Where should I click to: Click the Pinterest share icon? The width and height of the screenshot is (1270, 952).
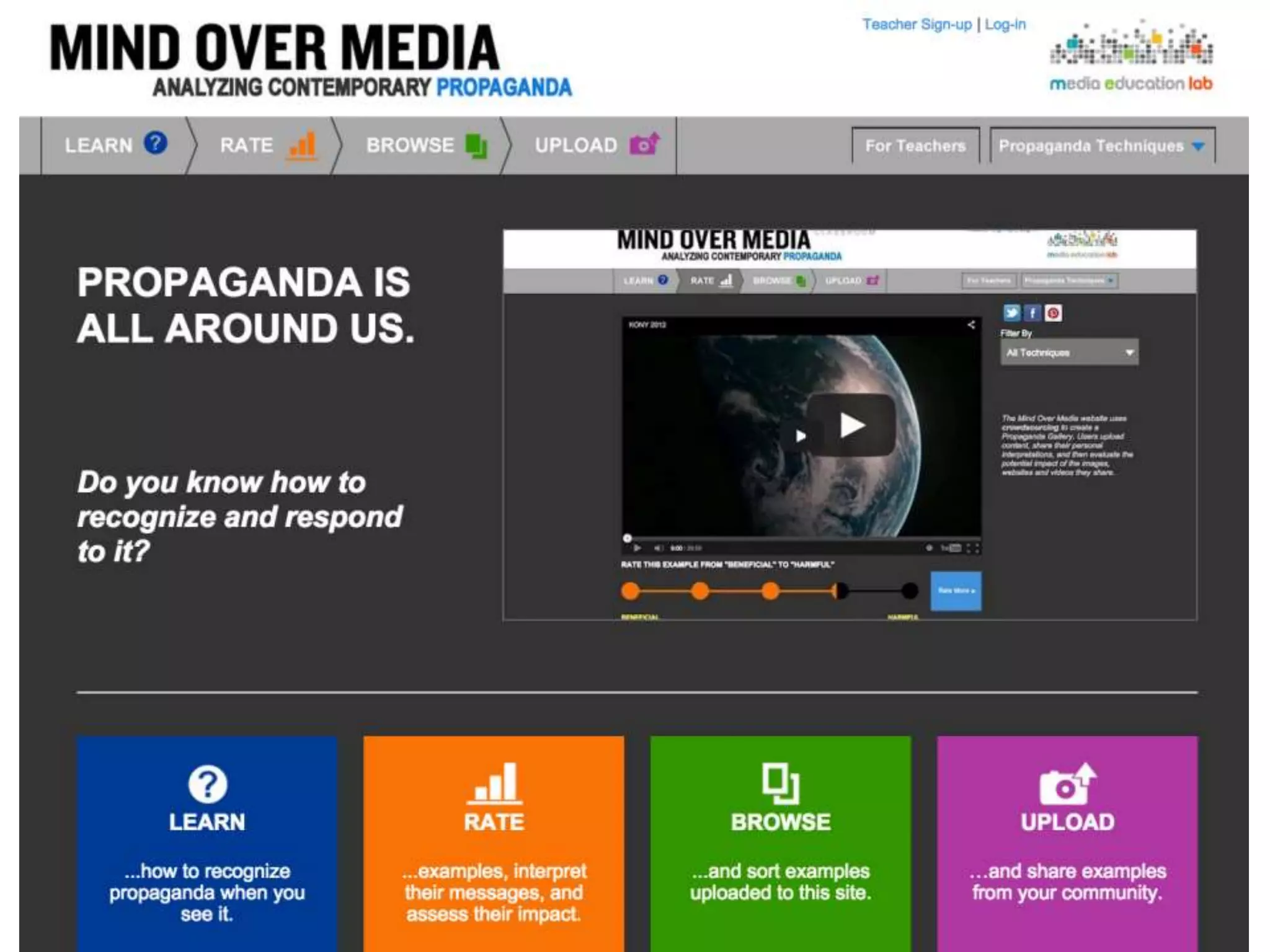pyautogui.click(x=1053, y=313)
